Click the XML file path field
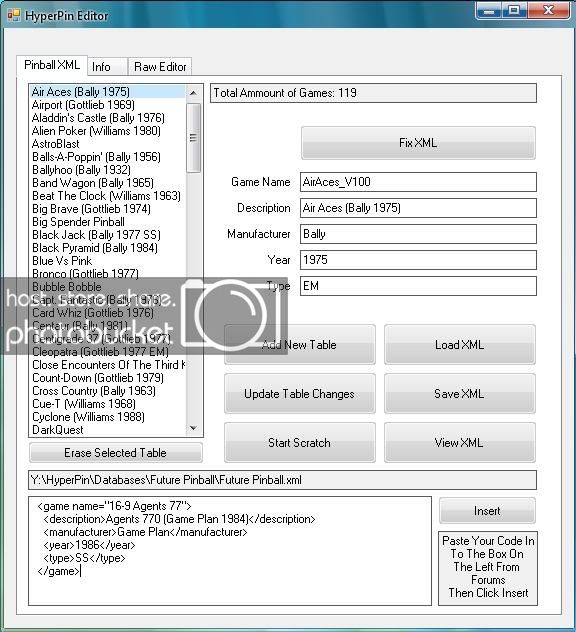This screenshot has width=576, height=632. coord(282,480)
